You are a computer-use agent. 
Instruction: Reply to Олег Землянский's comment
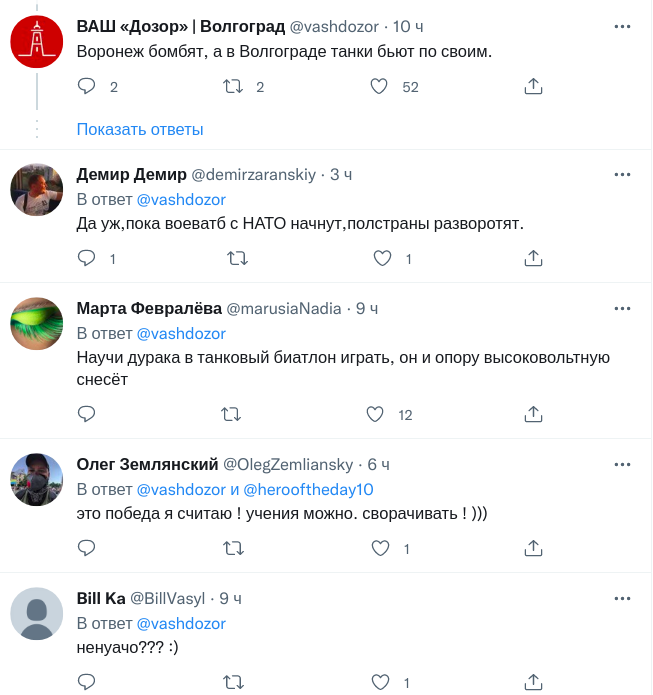tap(86, 548)
